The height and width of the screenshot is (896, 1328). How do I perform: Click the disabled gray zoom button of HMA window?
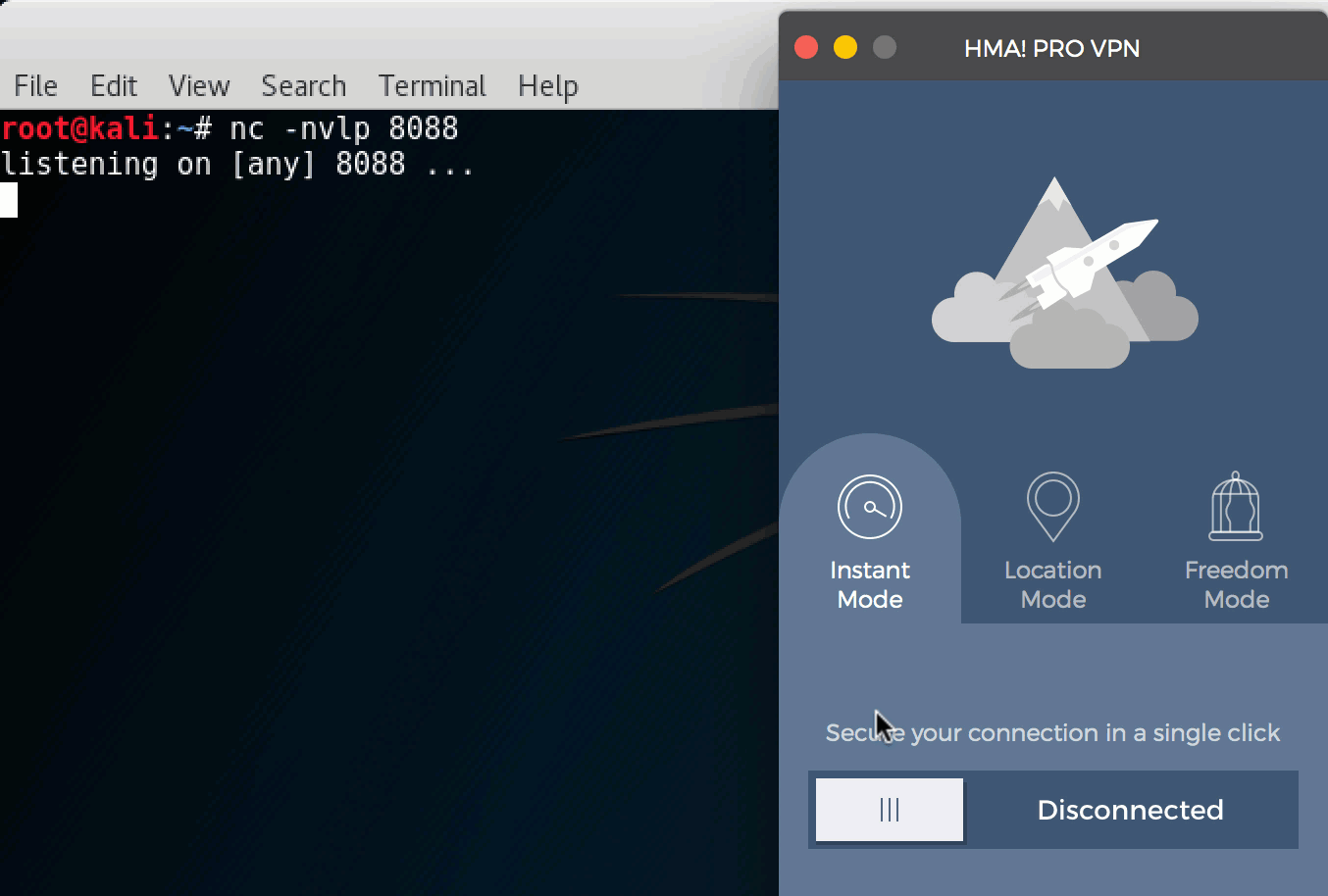tap(885, 47)
